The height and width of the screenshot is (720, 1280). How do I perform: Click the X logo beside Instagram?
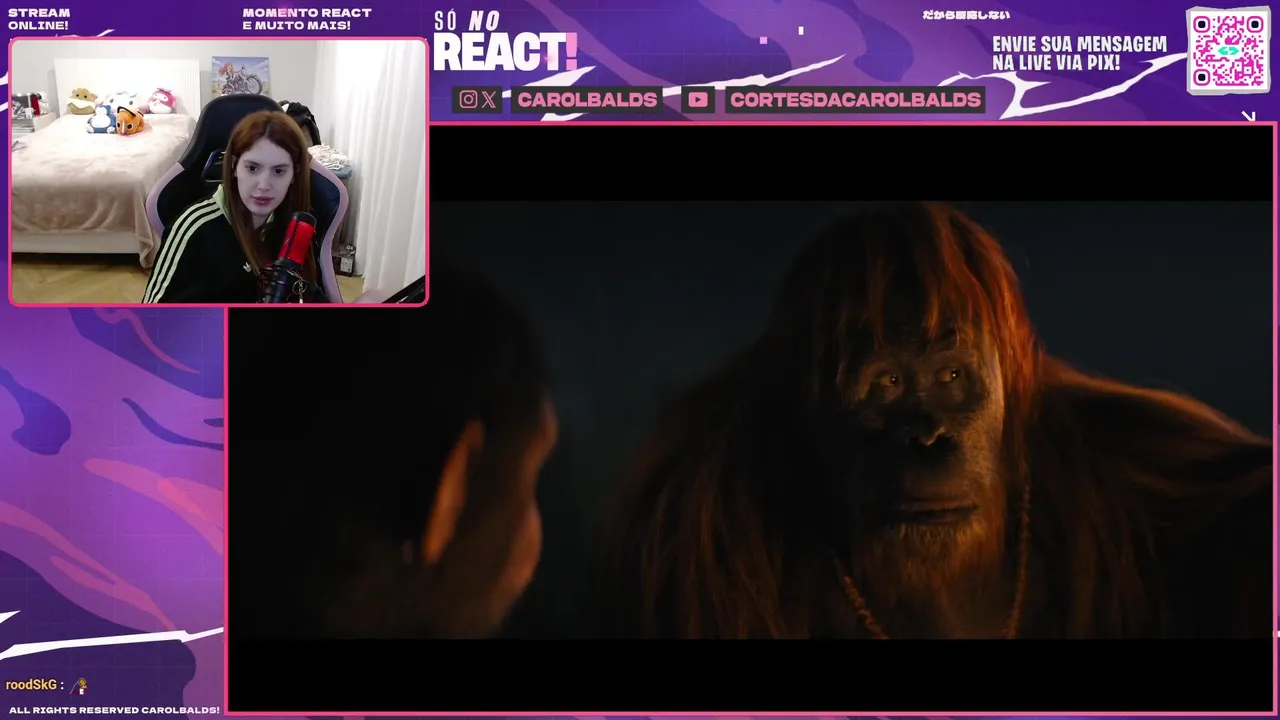pyautogui.click(x=488, y=99)
